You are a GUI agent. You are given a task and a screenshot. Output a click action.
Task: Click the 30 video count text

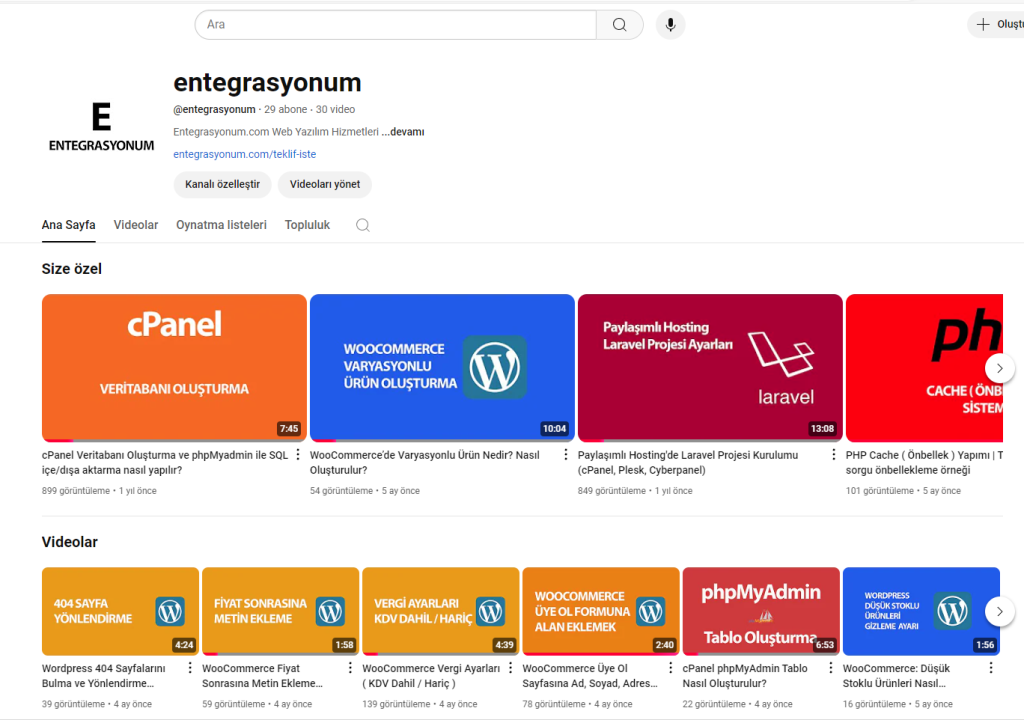[336, 109]
